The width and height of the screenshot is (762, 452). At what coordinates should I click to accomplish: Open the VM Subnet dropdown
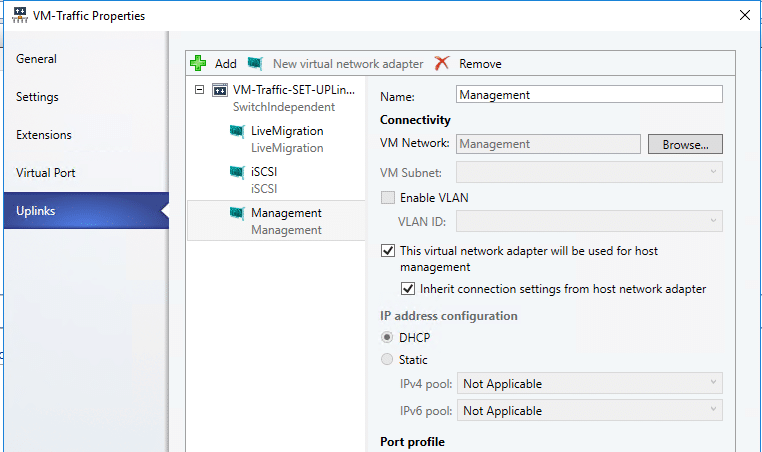[x=589, y=172]
